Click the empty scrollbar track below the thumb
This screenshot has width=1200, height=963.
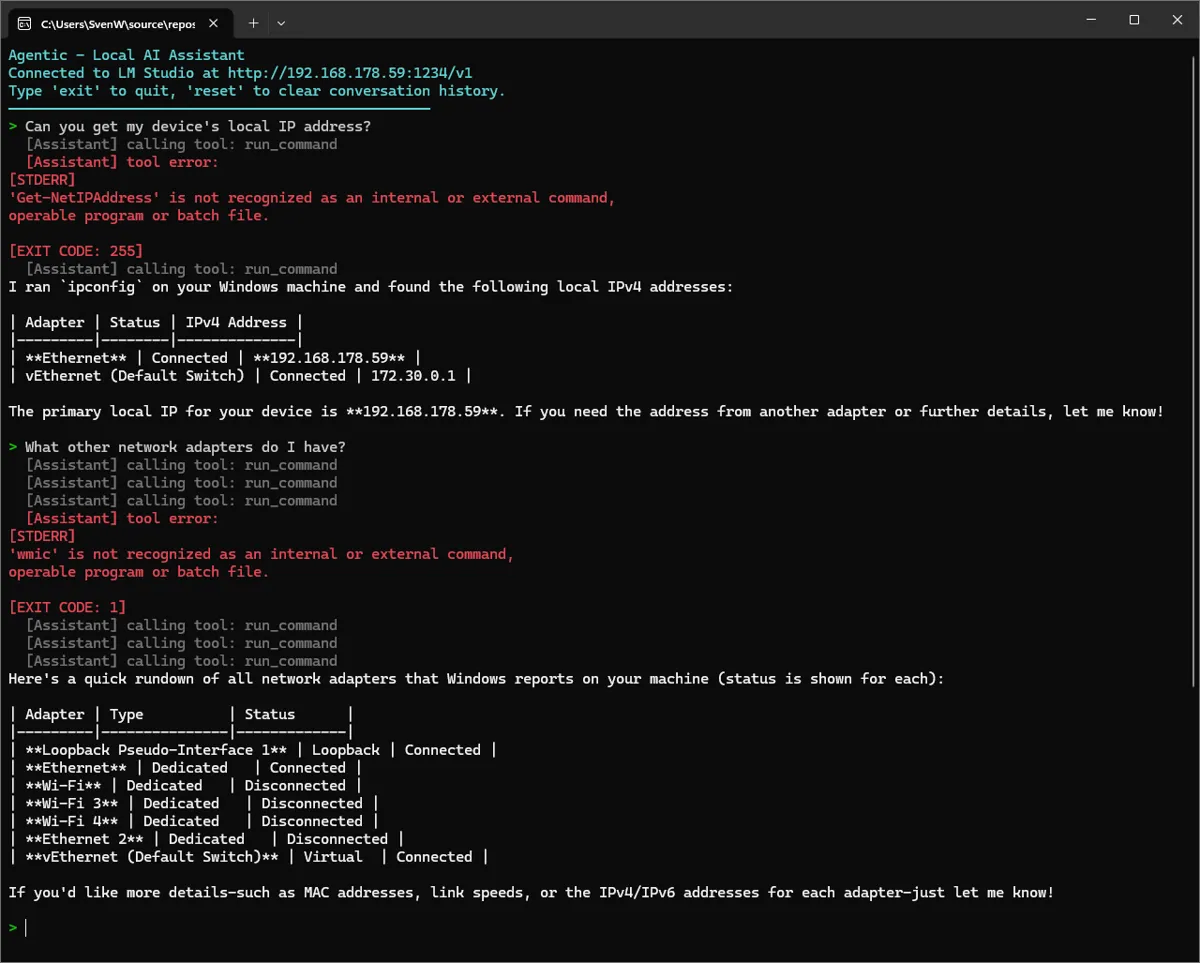(x=1194, y=820)
